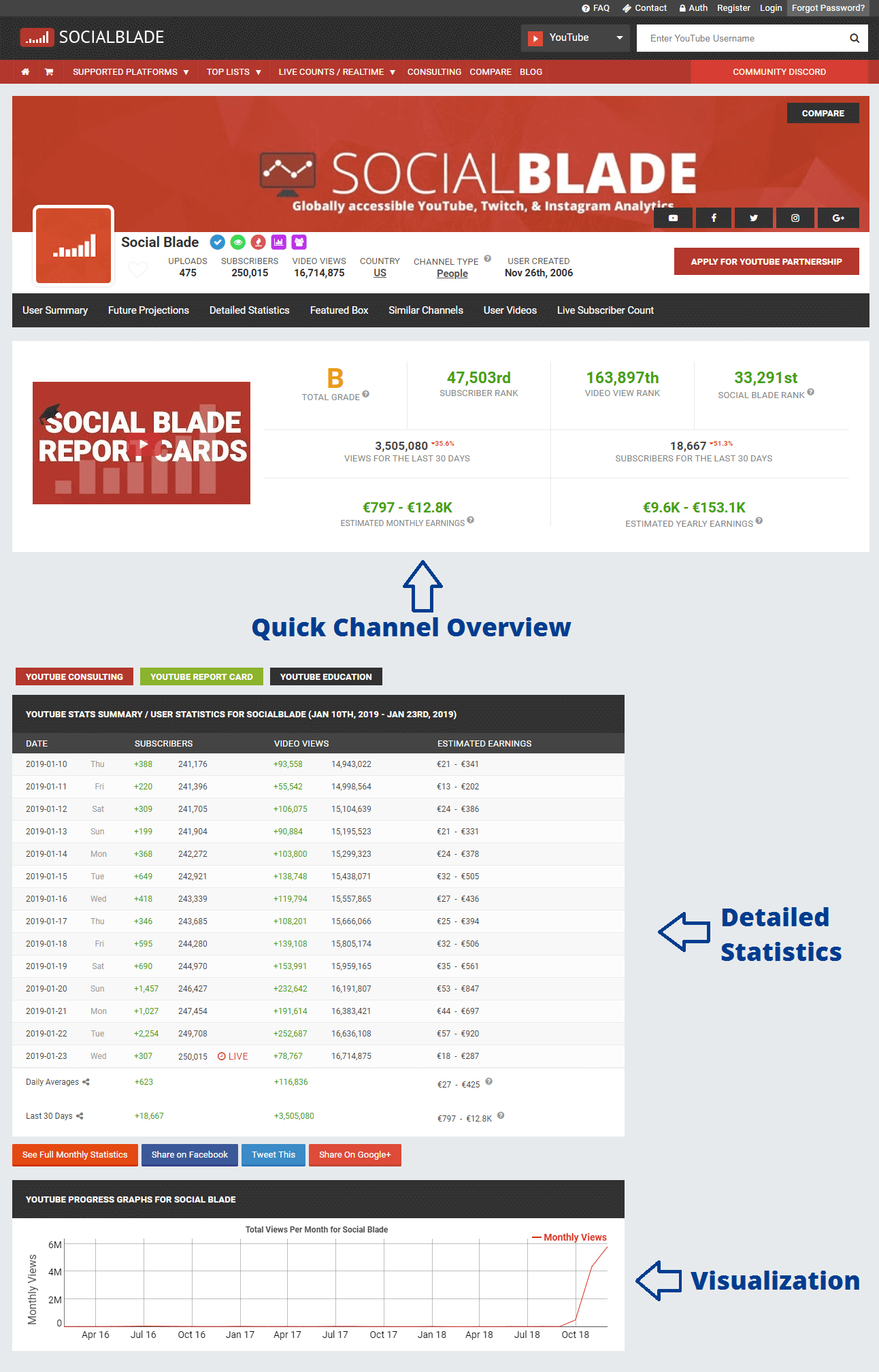Open Forgot Password link

point(828,8)
